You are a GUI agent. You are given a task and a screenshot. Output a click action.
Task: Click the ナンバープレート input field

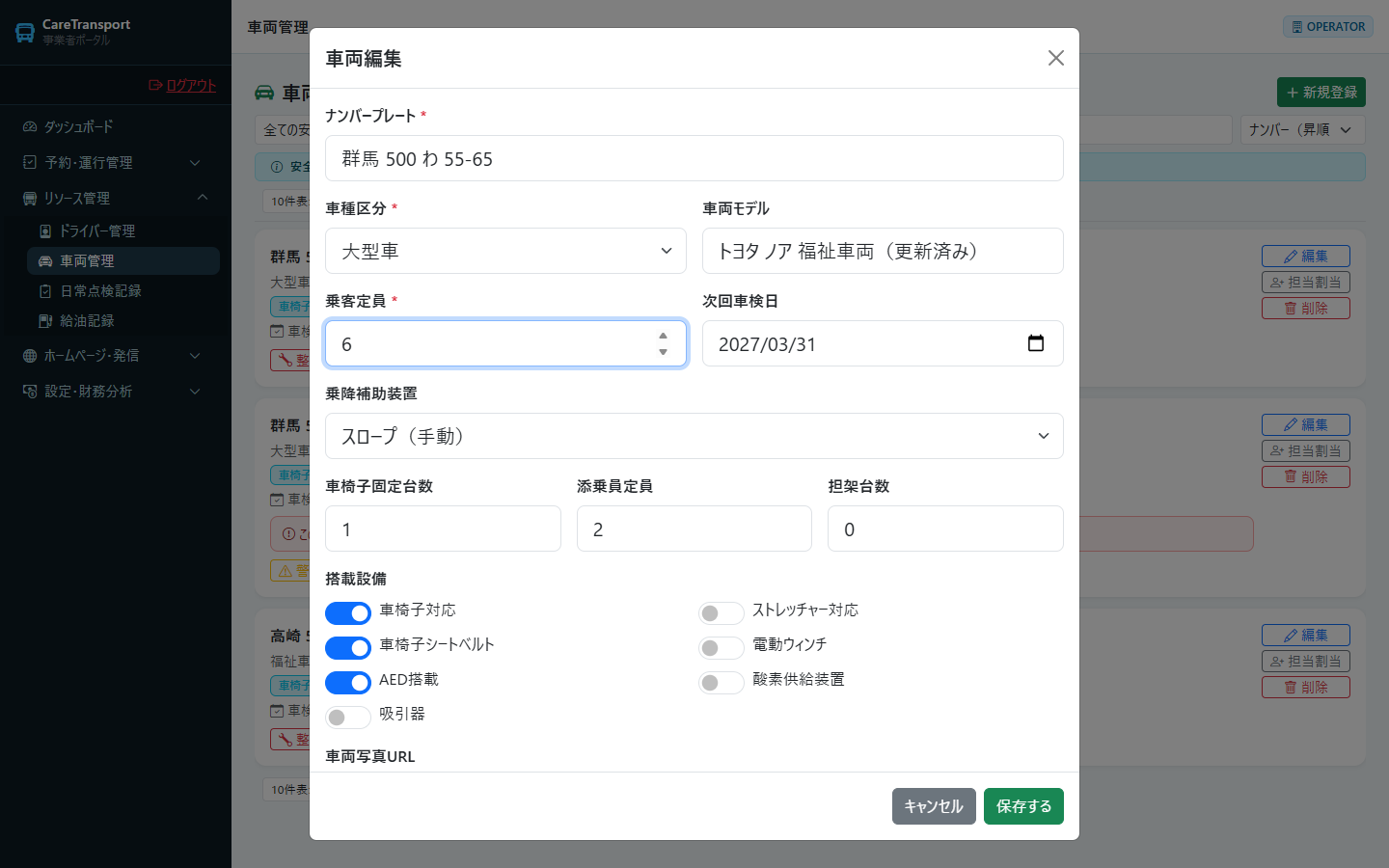click(694, 158)
